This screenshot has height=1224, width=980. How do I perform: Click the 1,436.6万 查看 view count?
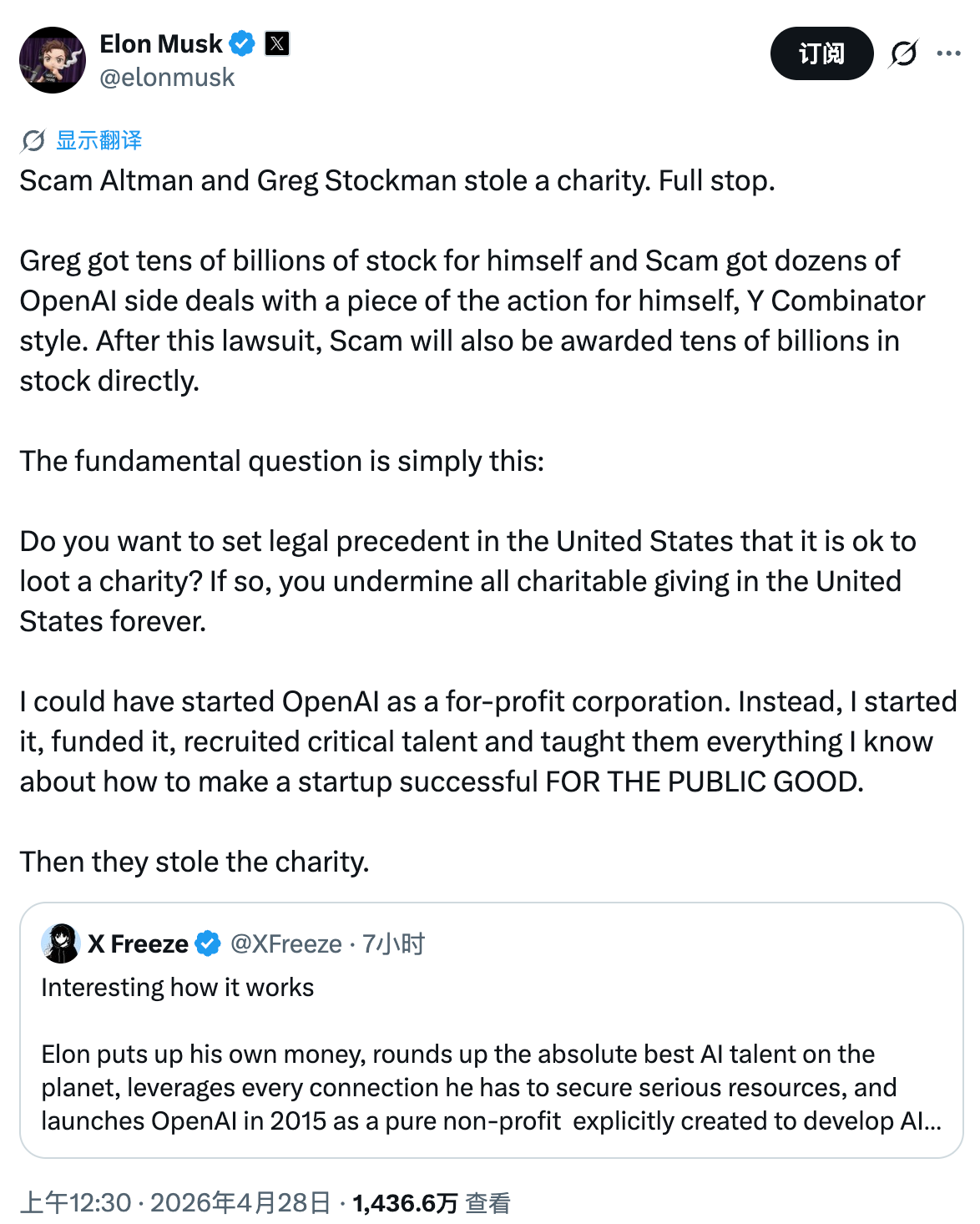click(431, 1202)
